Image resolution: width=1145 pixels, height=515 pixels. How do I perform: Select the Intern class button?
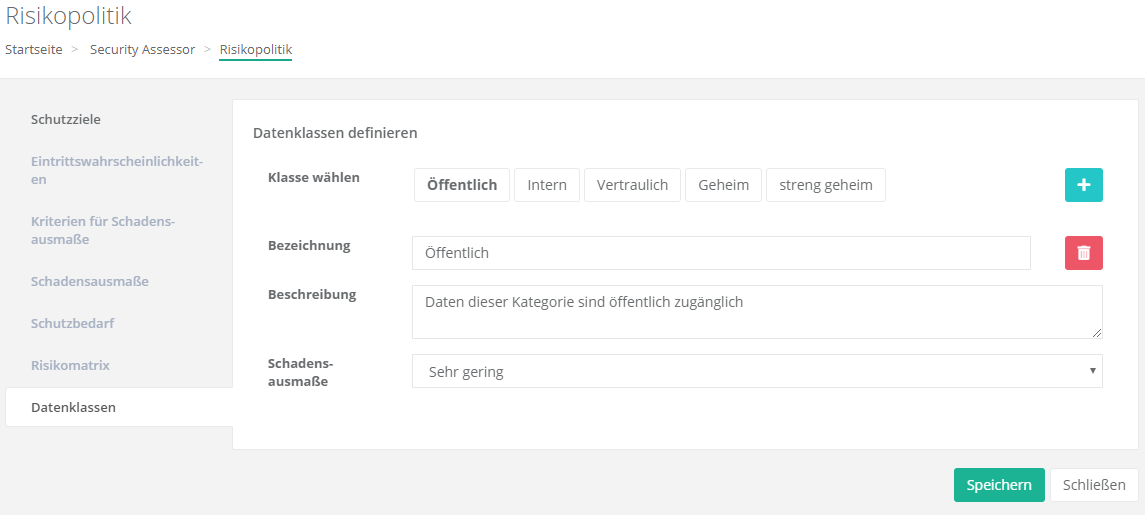[547, 185]
